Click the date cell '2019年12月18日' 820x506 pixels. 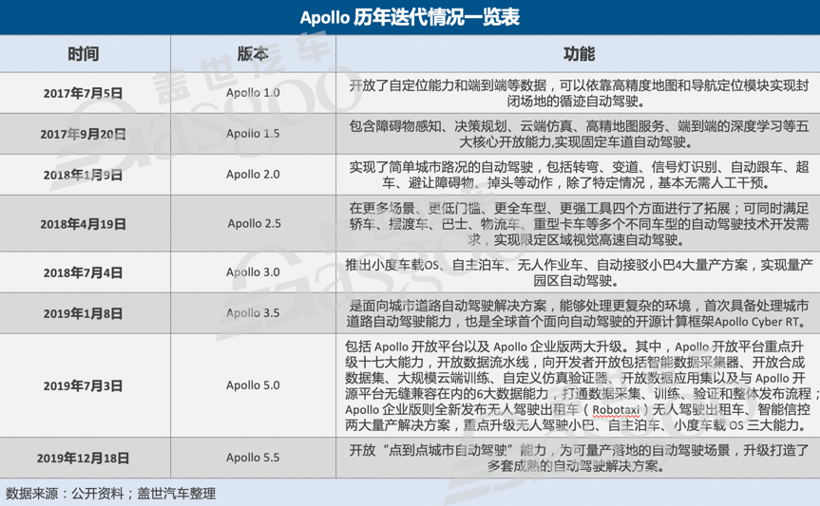83,458
